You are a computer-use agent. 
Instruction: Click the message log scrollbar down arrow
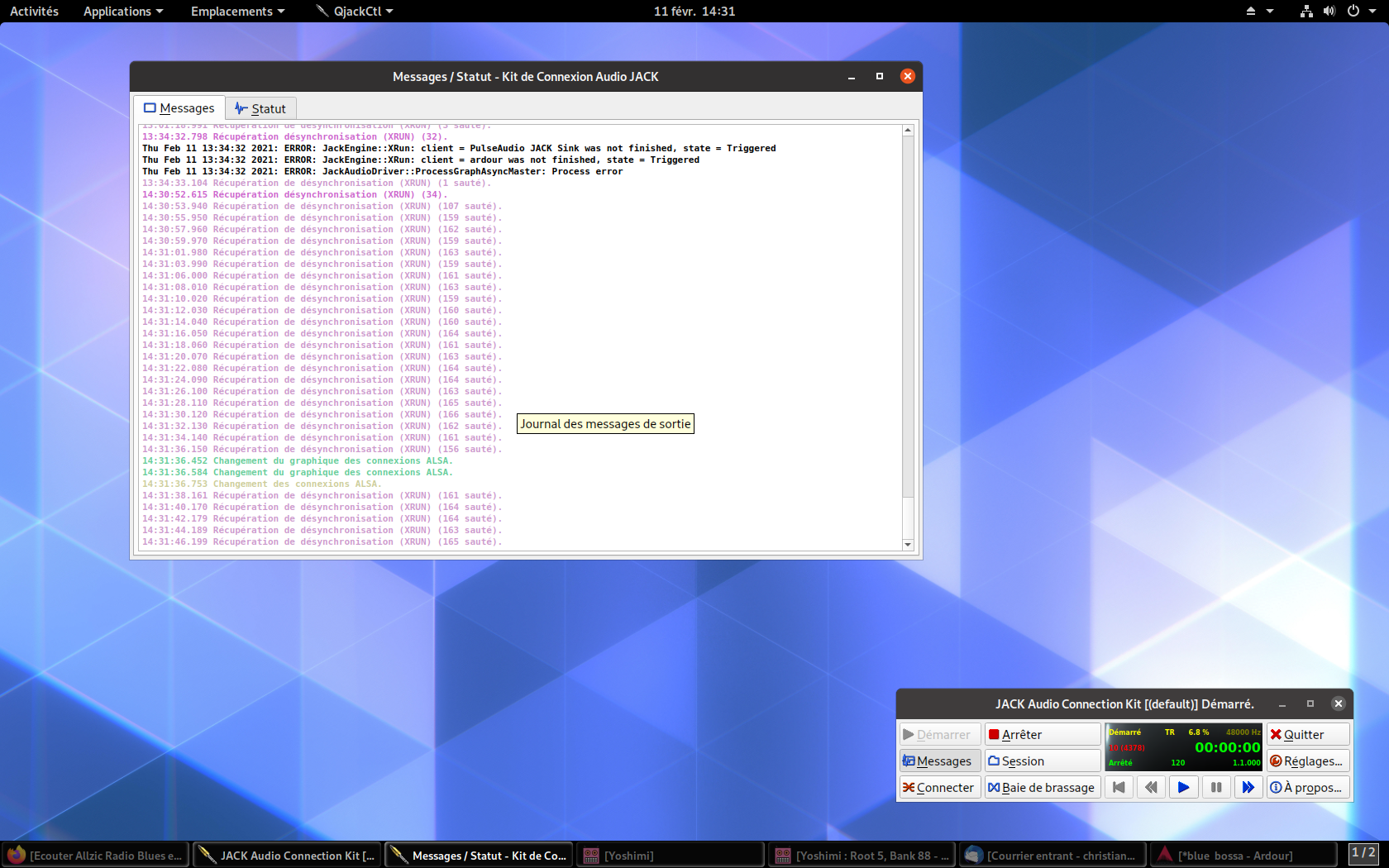pos(908,545)
